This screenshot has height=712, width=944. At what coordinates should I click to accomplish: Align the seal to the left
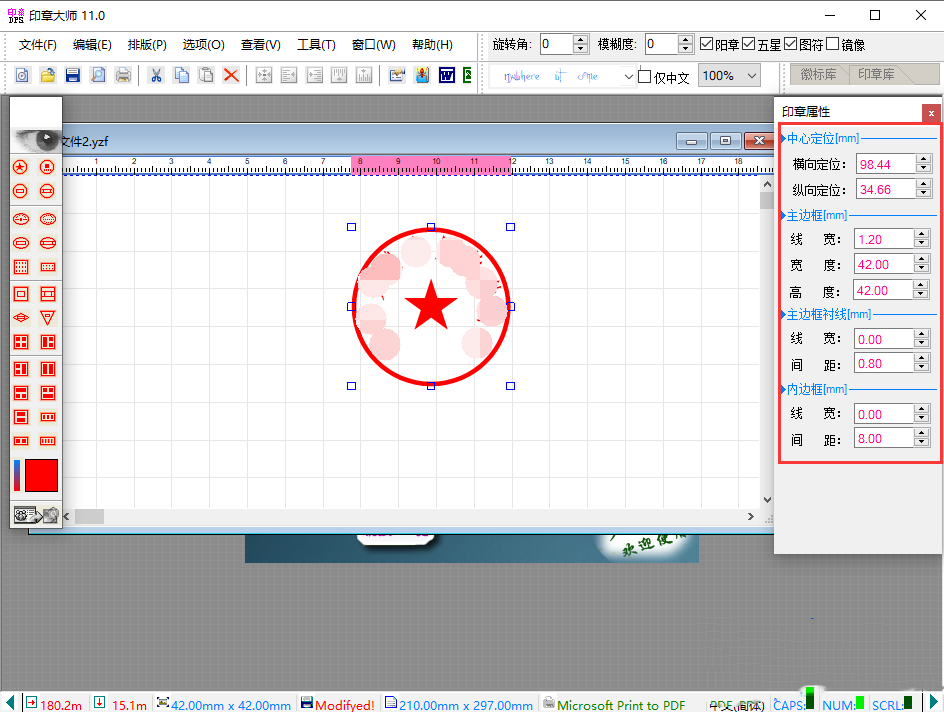[289, 75]
